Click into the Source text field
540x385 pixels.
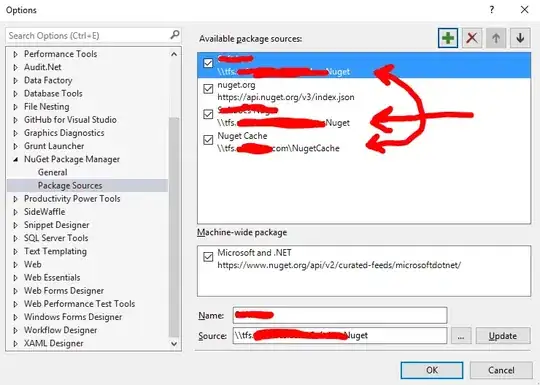pyautogui.click(x=340, y=335)
